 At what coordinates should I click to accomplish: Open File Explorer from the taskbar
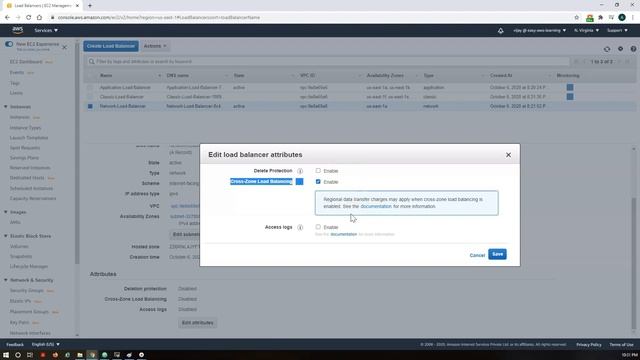tap(80, 355)
